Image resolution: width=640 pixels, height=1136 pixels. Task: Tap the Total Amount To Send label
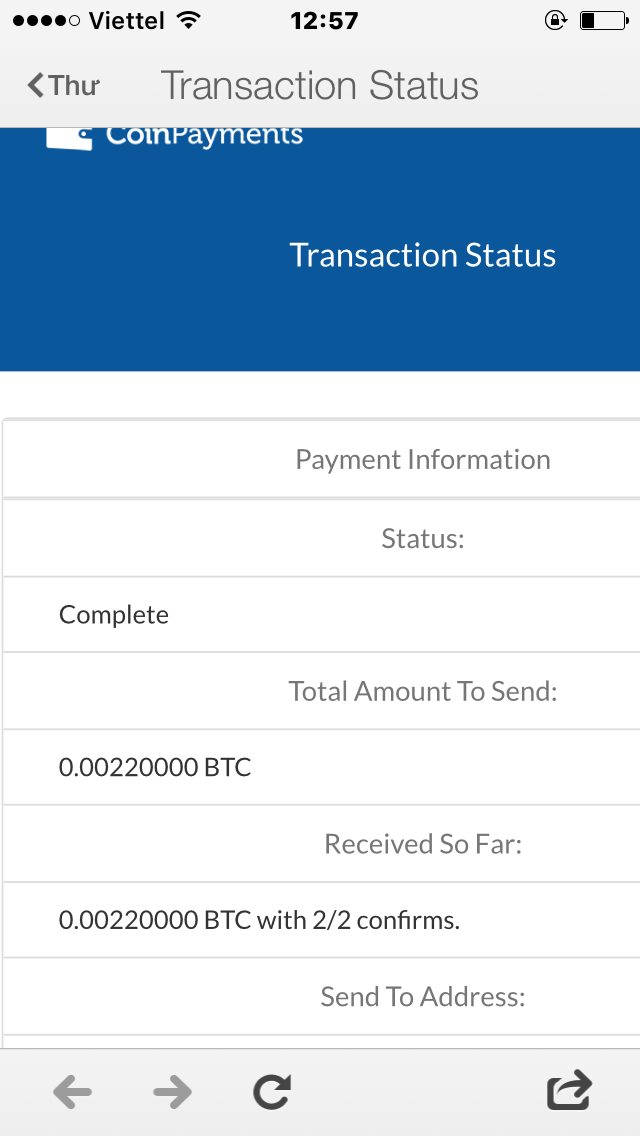click(x=422, y=691)
